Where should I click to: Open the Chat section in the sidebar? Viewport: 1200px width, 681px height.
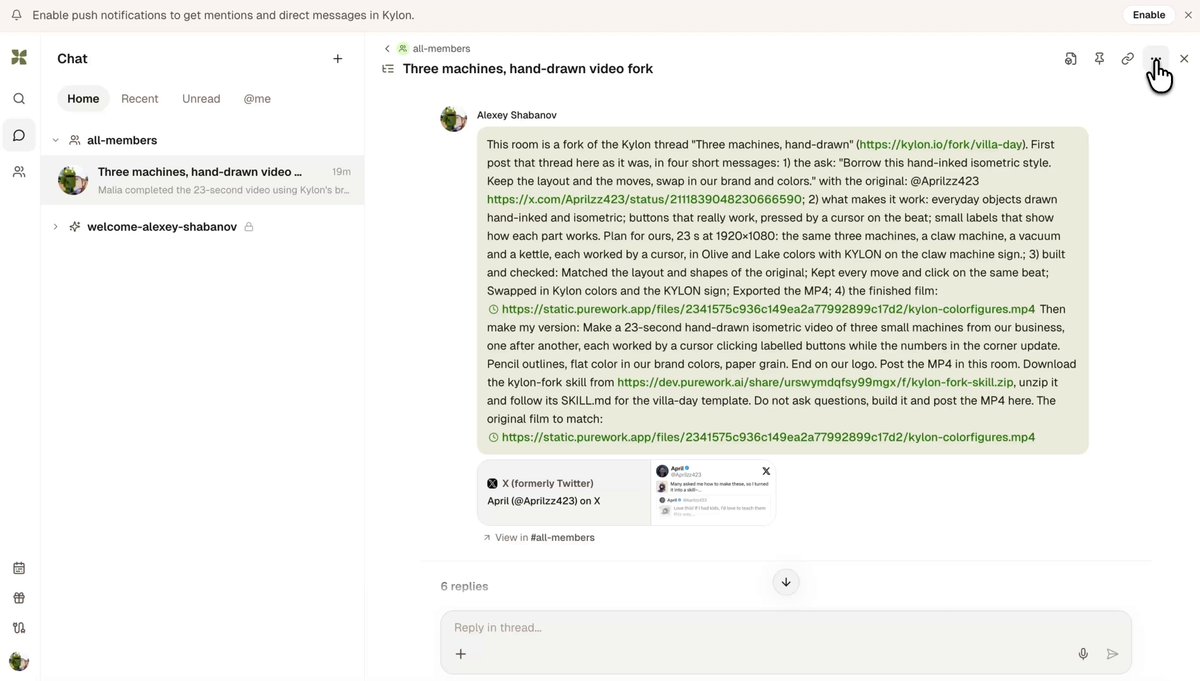click(19, 135)
